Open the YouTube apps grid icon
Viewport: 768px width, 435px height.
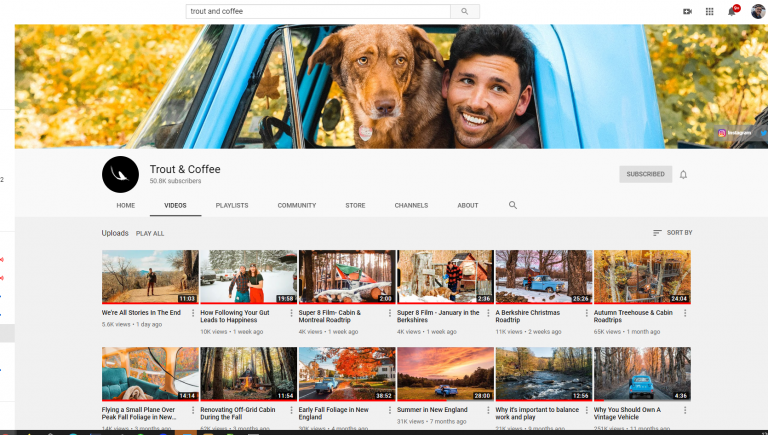click(710, 11)
